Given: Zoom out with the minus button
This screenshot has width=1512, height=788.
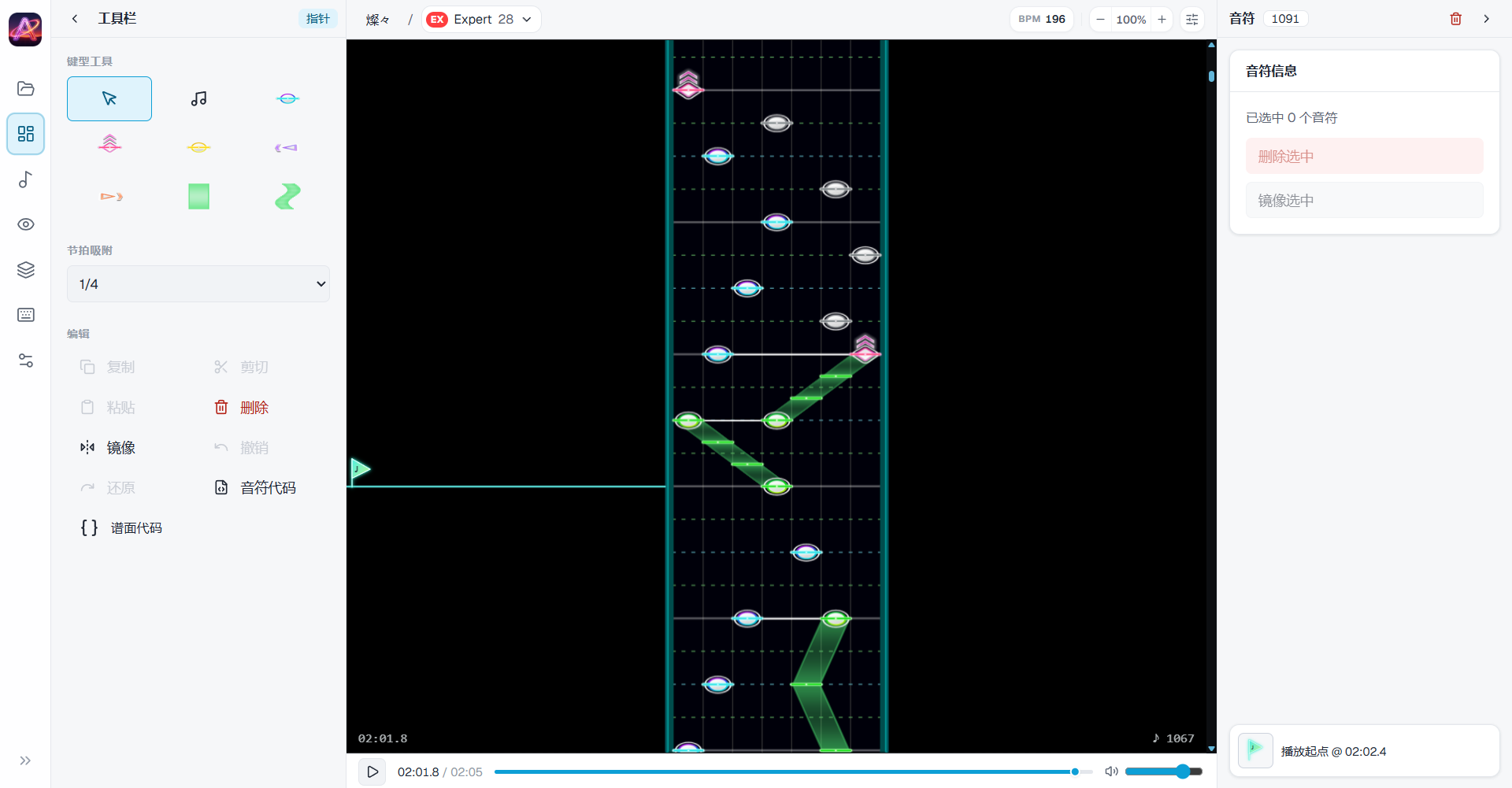Looking at the screenshot, I should tap(1100, 20).
